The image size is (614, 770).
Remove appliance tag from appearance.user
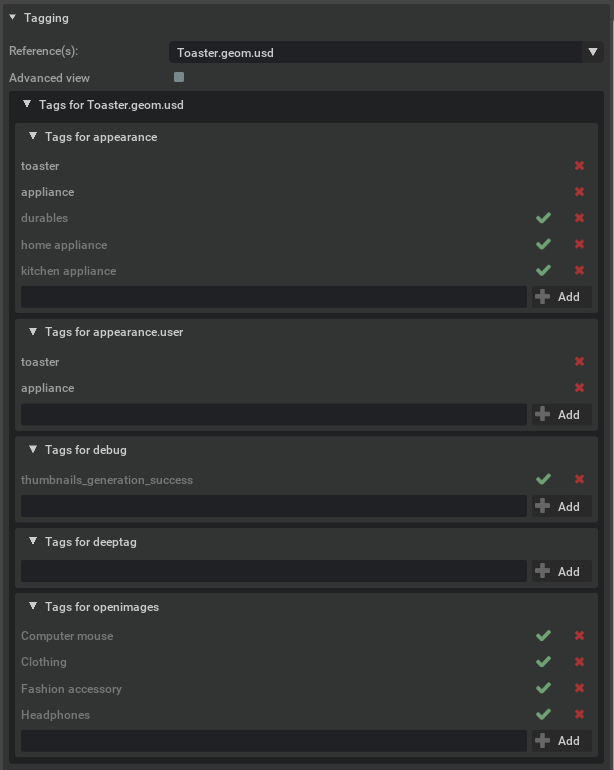tap(579, 388)
